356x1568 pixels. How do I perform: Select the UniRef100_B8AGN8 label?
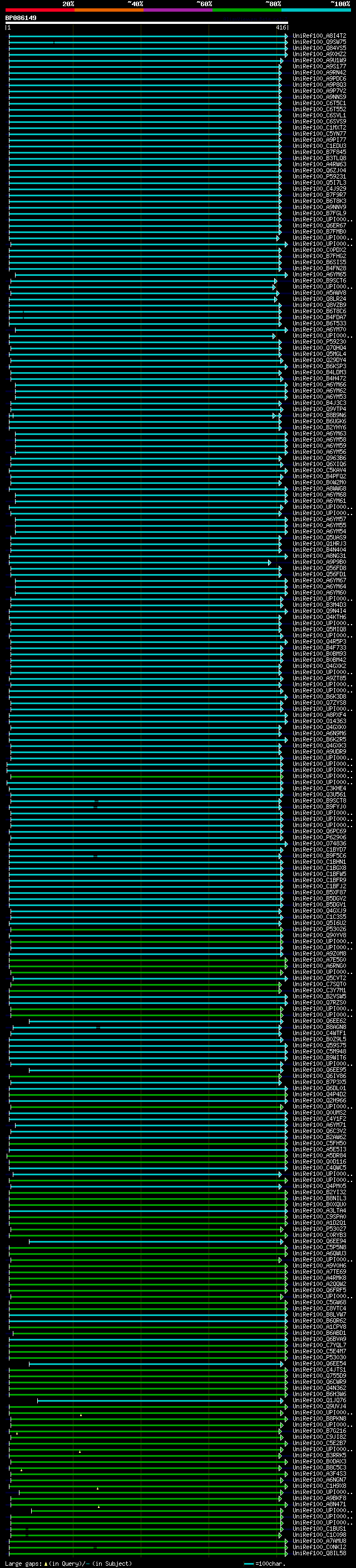pyautogui.click(x=319, y=1027)
